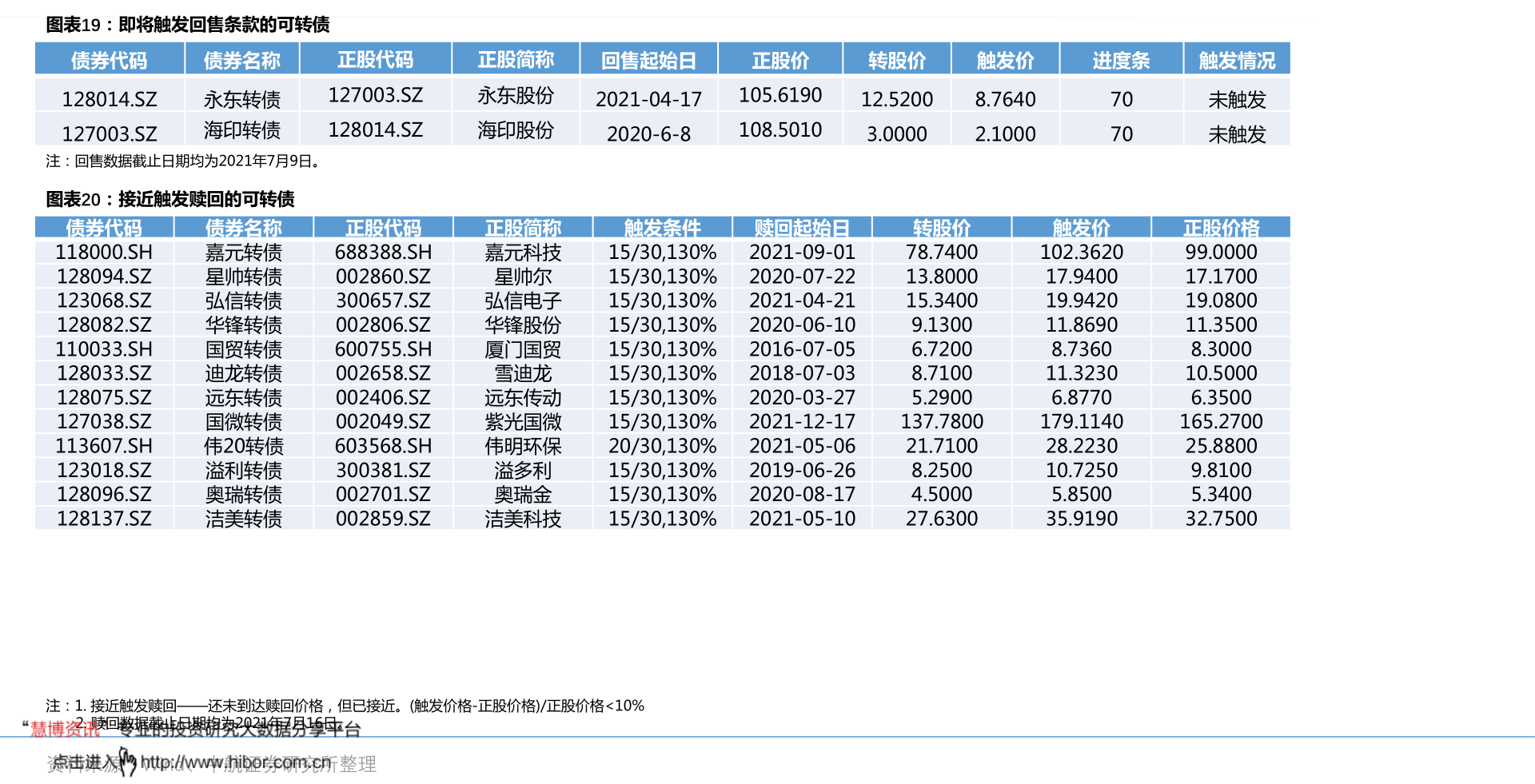Click bond name 奥瑞转债
1535x784 pixels.
click(x=244, y=494)
